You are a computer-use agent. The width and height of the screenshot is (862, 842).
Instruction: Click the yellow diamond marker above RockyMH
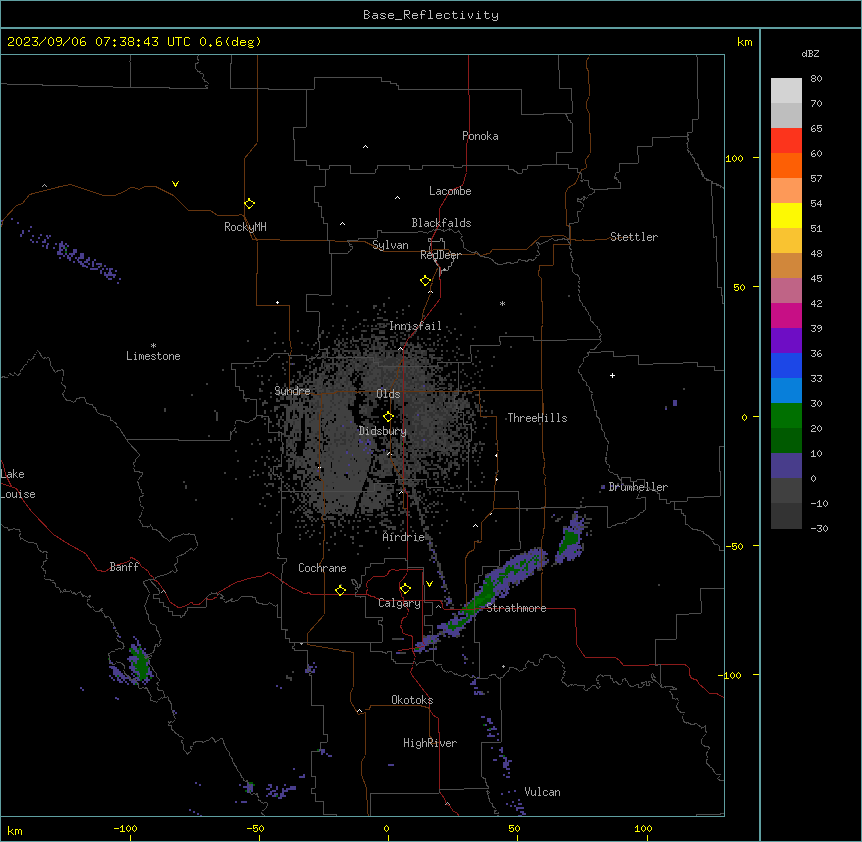click(x=249, y=204)
